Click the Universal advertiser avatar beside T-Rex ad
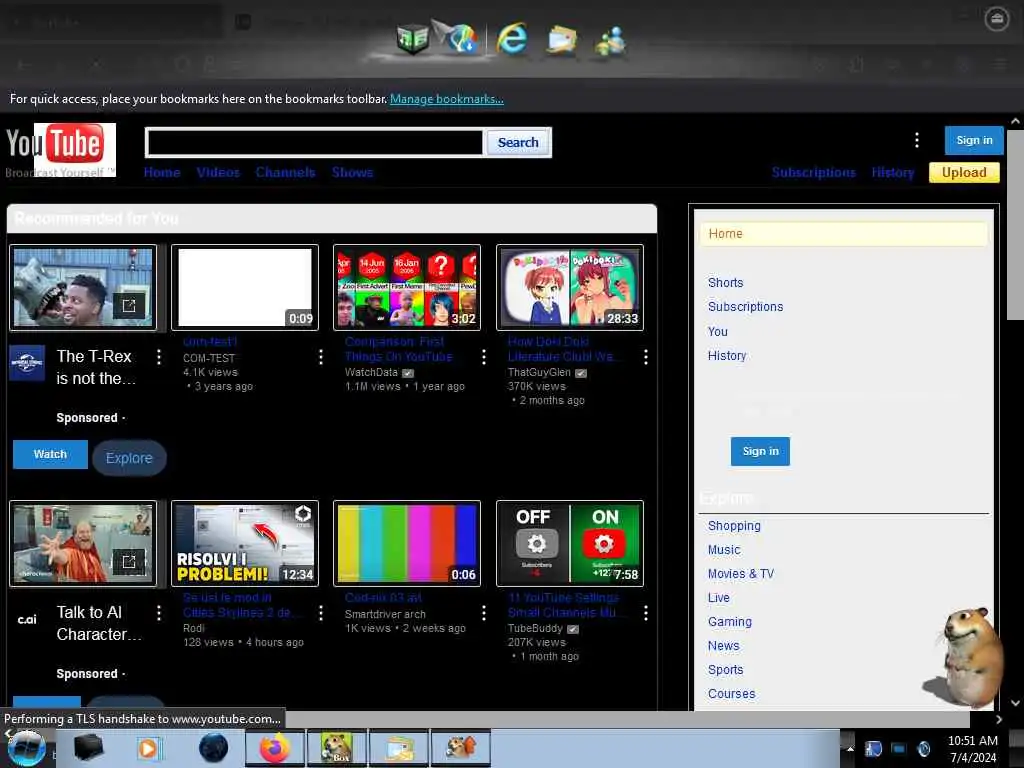 click(x=27, y=362)
